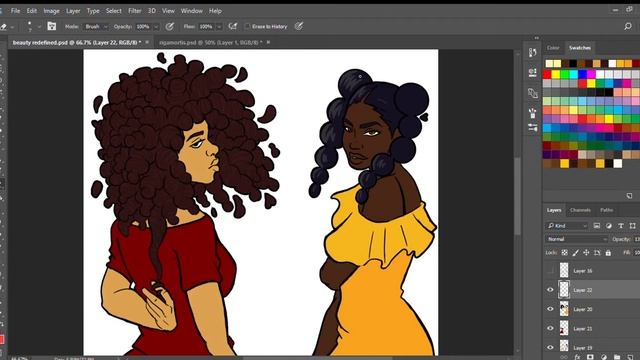Open the brush settings panel icon

(52, 27)
